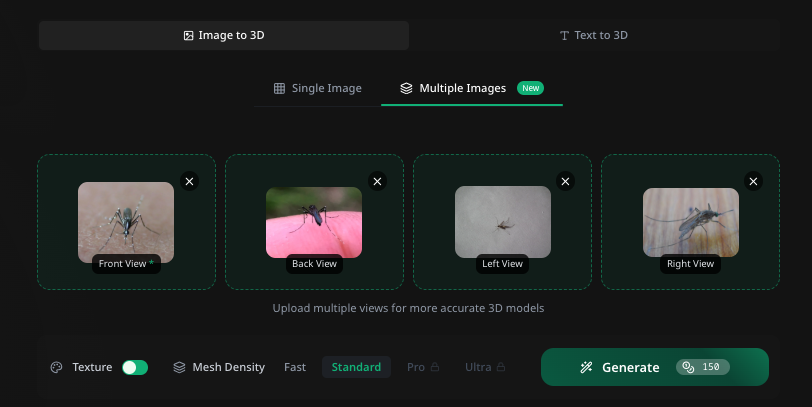The image size is (812, 407).
Task: Click the lock icon beside Ultra
Action: 500,367
